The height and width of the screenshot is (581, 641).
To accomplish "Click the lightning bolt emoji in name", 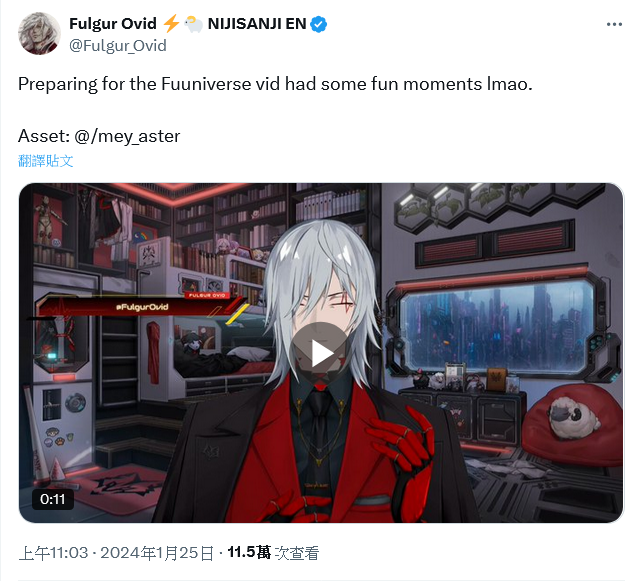I will [171, 23].
